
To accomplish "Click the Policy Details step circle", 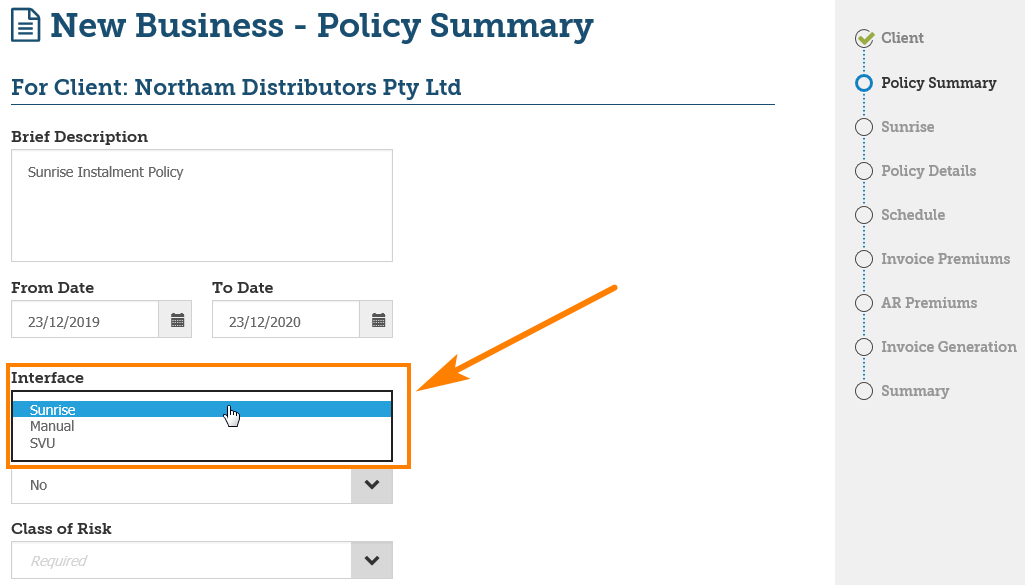I will coord(864,171).
